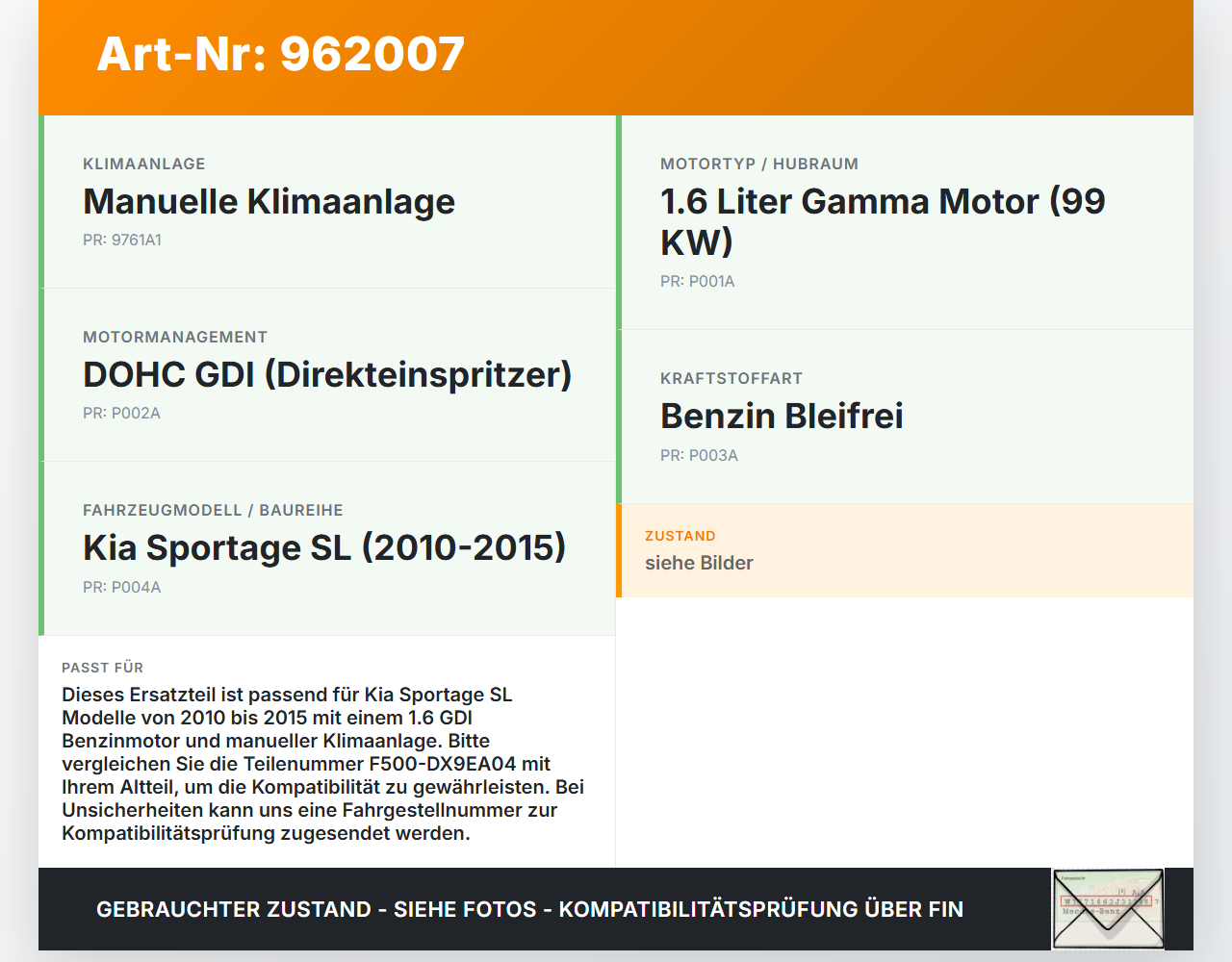Enable the Manuelle Klimaanlage option

click(x=269, y=202)
